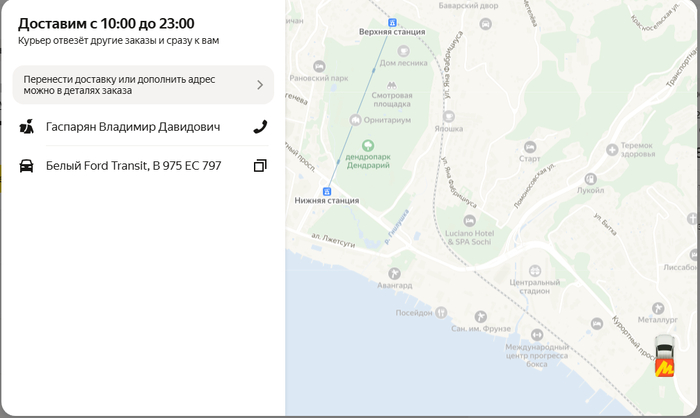Open the reschedule delivery banner
The image size is (700, 418).
pyautogui.click(x=142, y=85)
